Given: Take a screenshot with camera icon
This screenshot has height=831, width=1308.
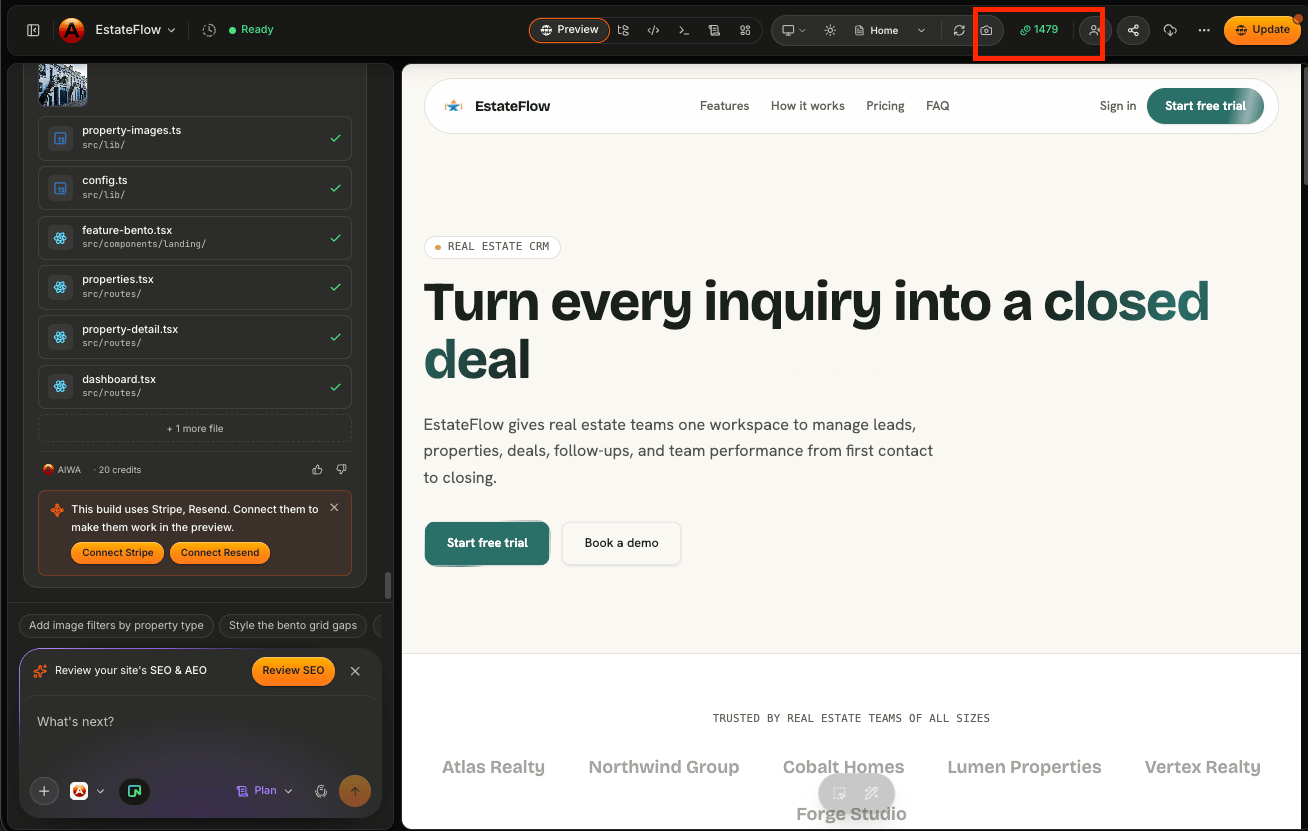Looking at the screenshot, I should point(986,30).
